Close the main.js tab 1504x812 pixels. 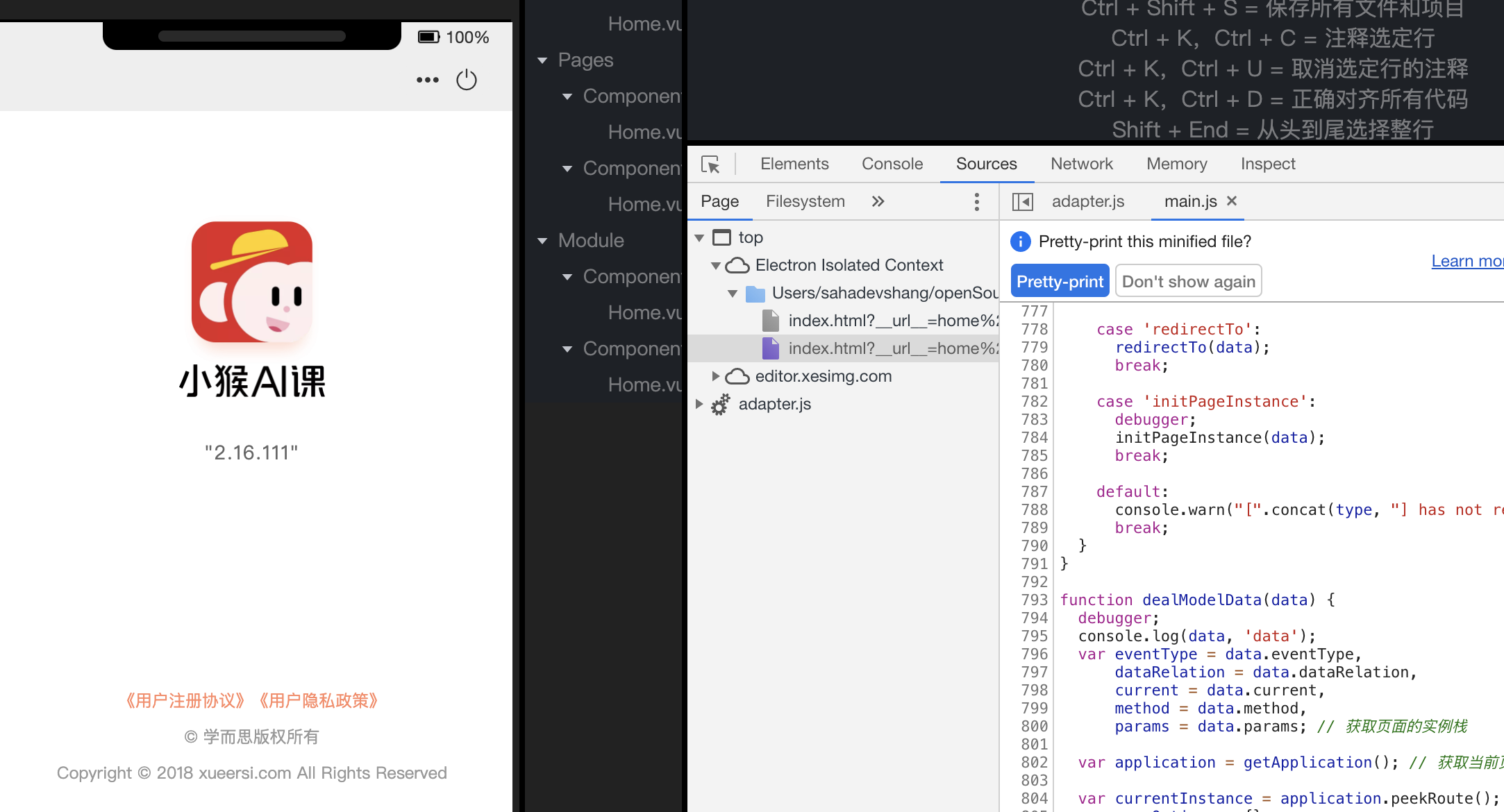[1232, 201]
